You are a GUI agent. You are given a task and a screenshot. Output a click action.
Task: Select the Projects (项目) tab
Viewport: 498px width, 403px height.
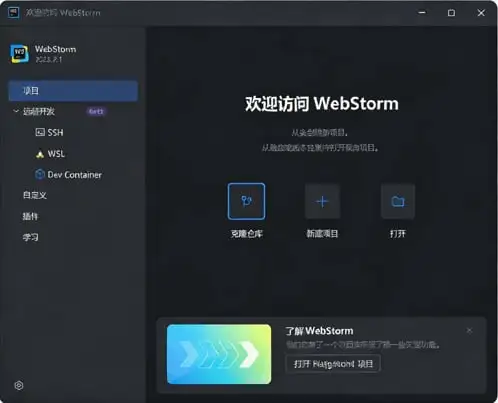click(x=73, y=91)
